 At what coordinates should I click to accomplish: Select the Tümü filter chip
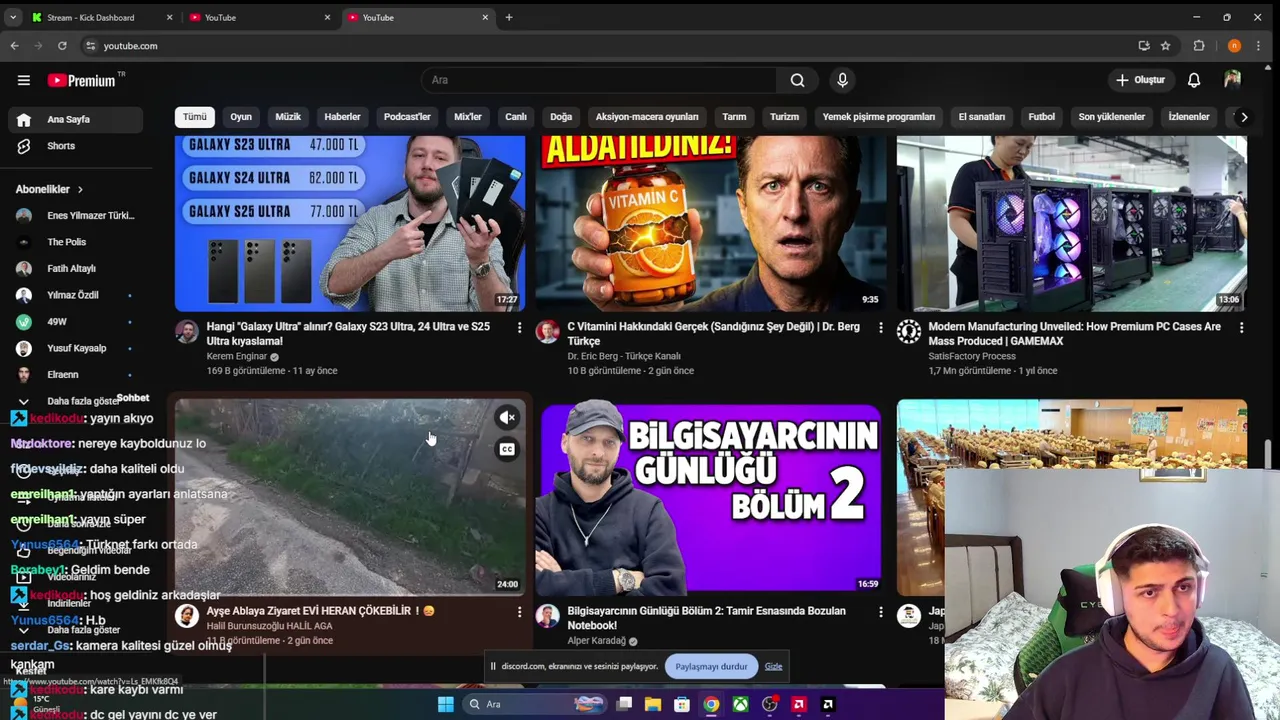194,117
